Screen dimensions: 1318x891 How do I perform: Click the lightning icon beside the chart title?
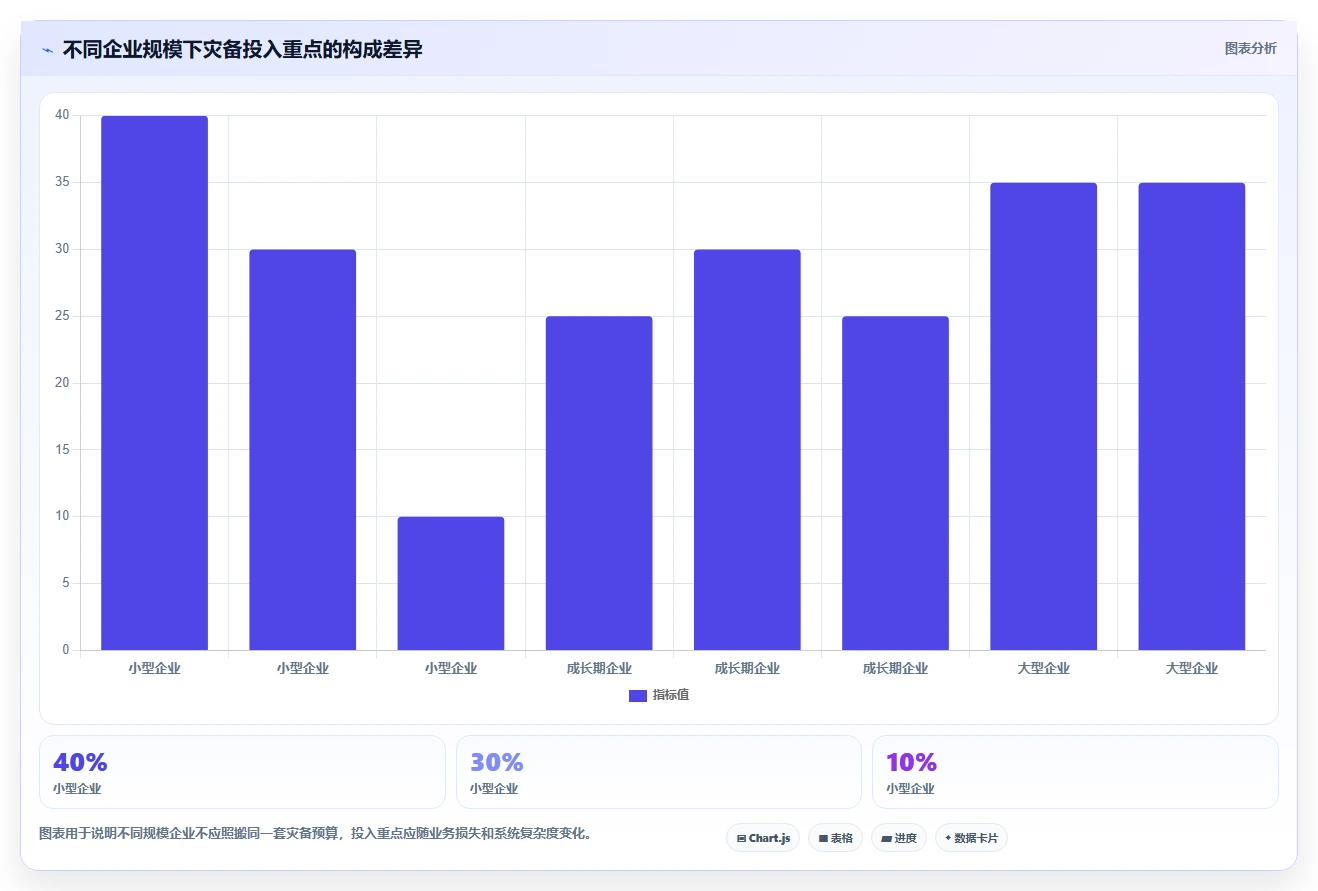tap(47, 50)
